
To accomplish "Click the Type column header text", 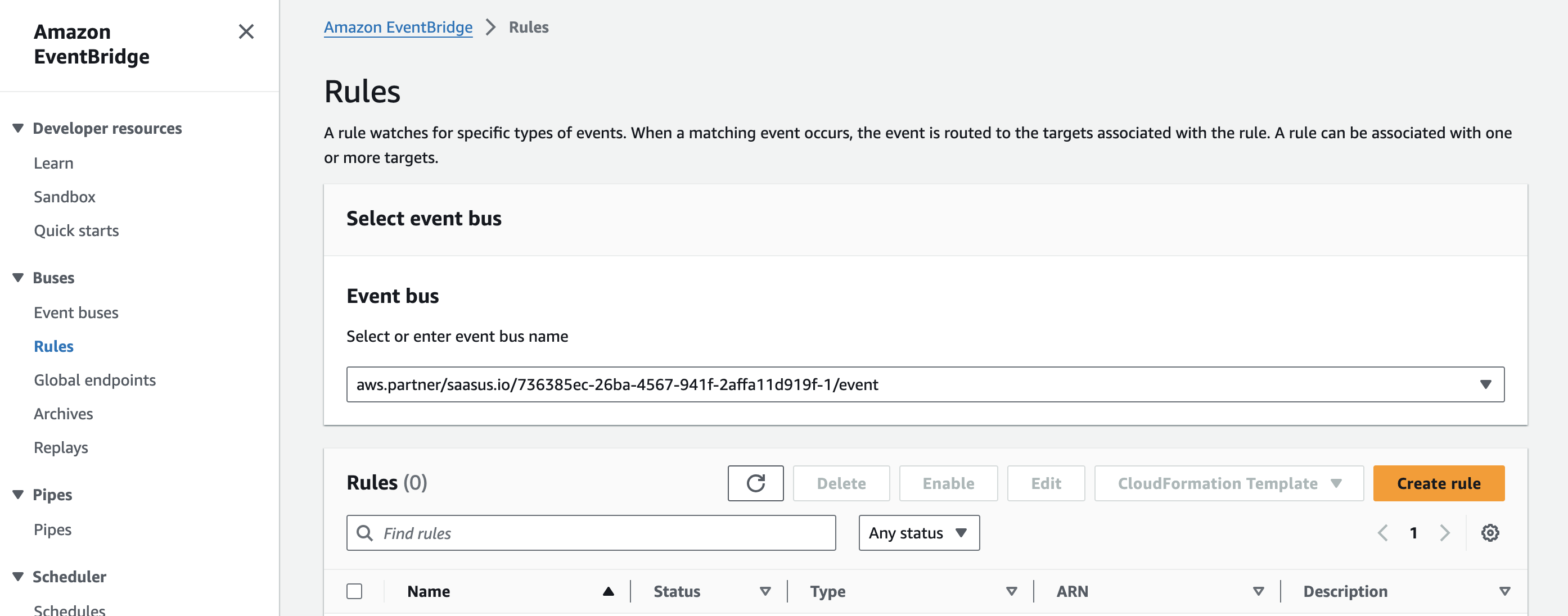I will (827, 592).
